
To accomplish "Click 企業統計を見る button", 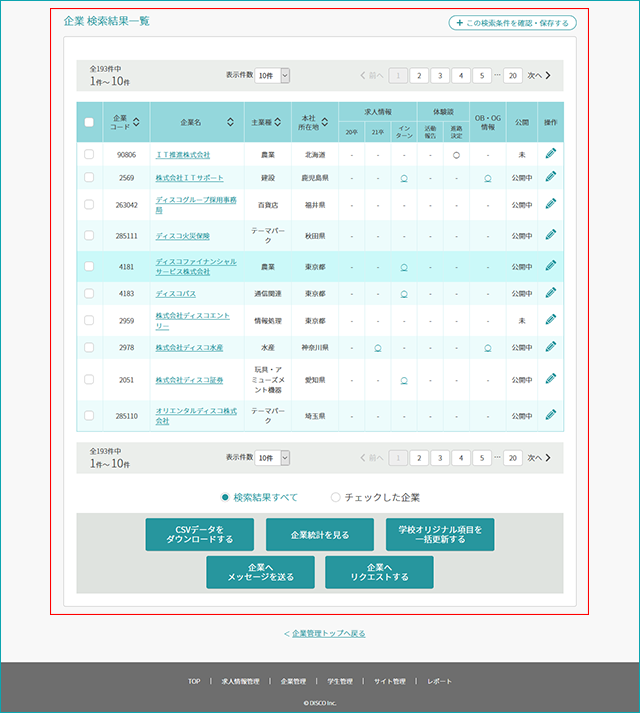I will (x=320, y=534).
